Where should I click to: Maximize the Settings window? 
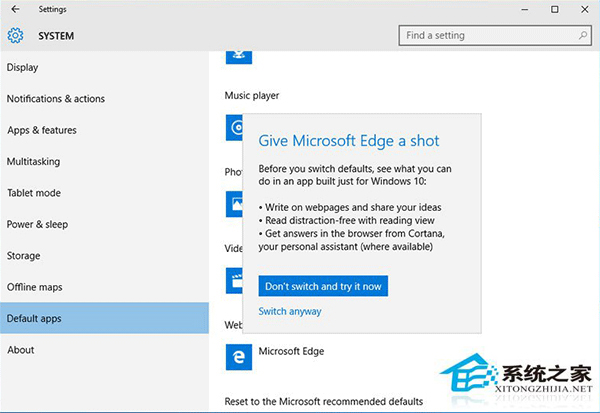(x=554, y=10)
